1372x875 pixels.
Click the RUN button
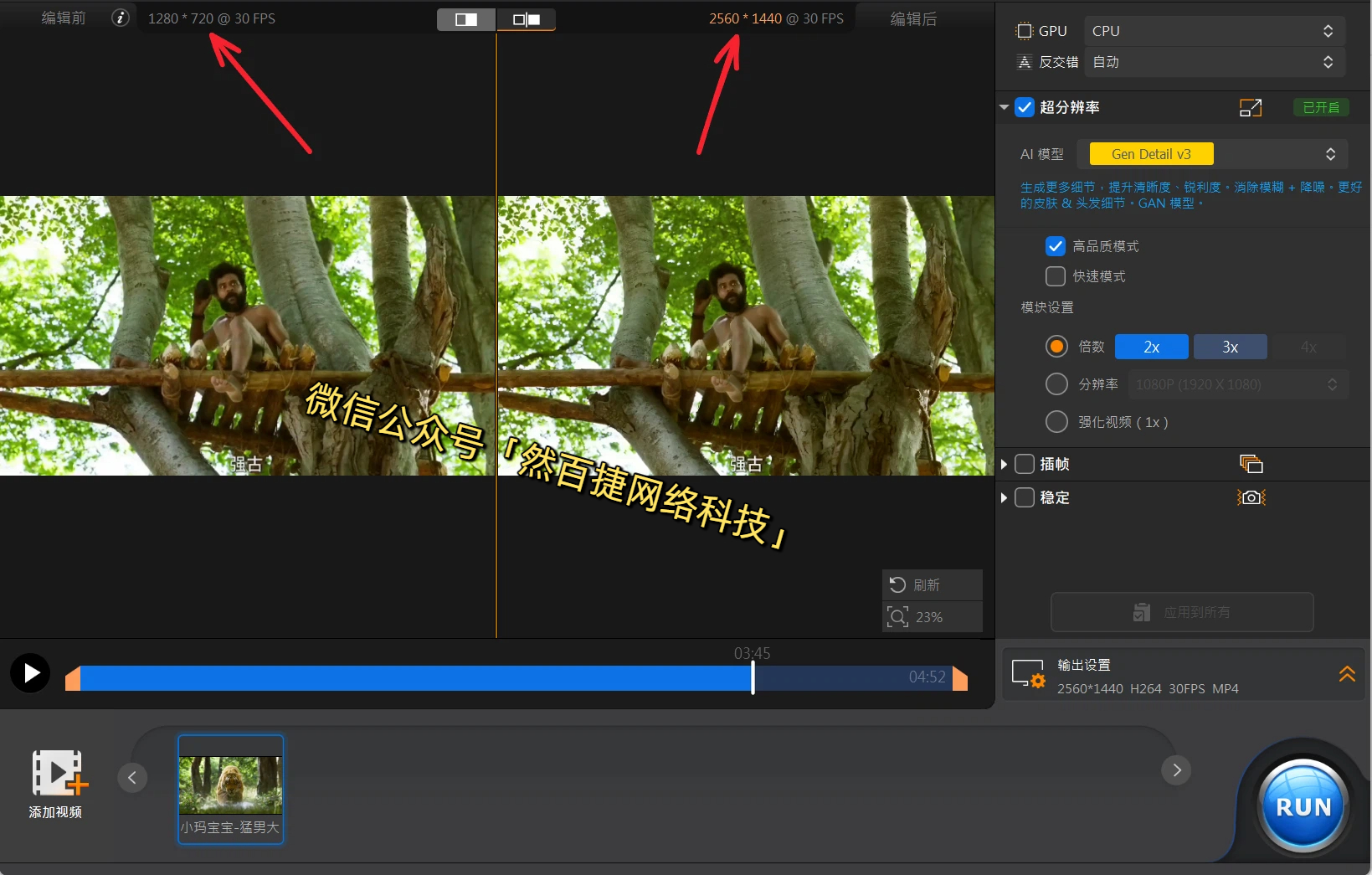pyautogui.click(x=1303, y=806)
